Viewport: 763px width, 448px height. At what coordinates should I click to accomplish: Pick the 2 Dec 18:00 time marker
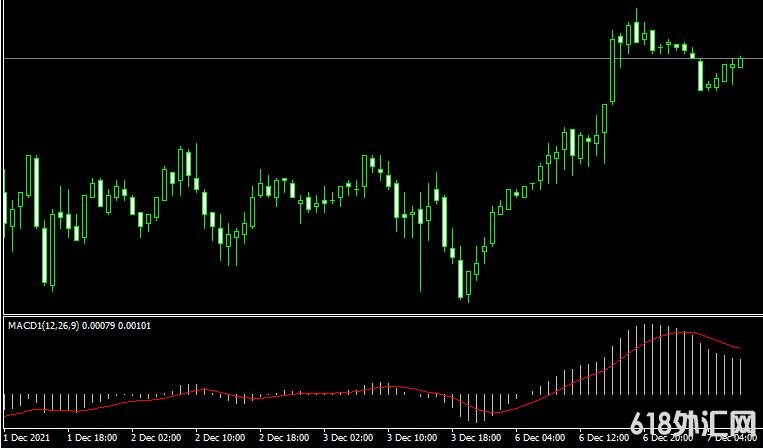[x=285, y=438]
